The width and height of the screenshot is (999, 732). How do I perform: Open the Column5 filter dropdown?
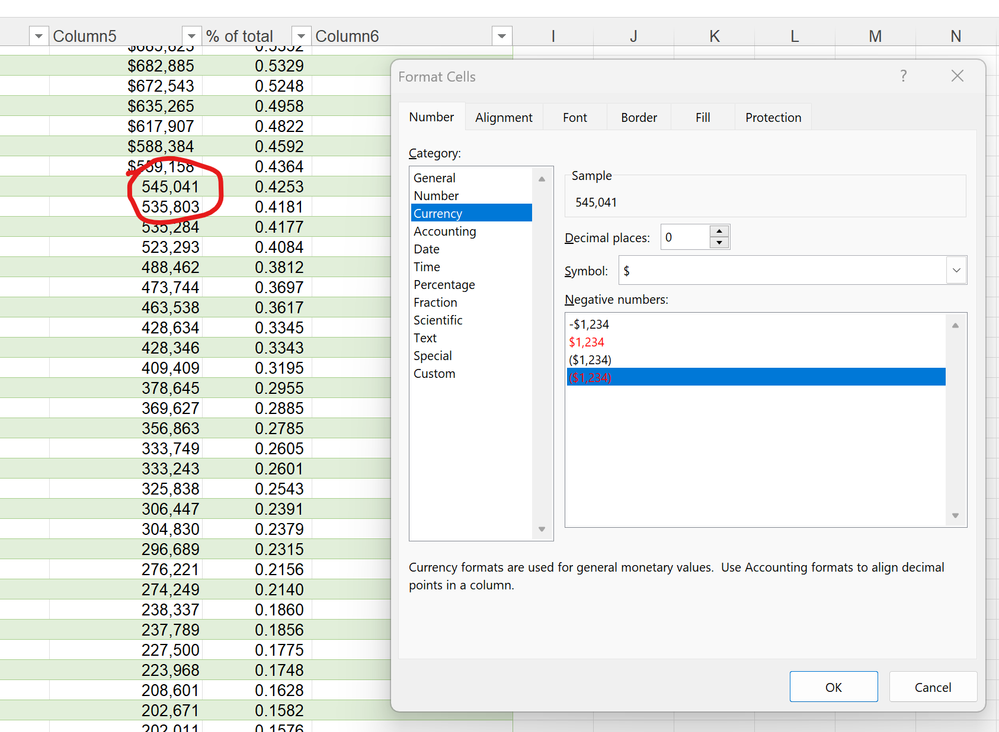(x=191, y=36)
